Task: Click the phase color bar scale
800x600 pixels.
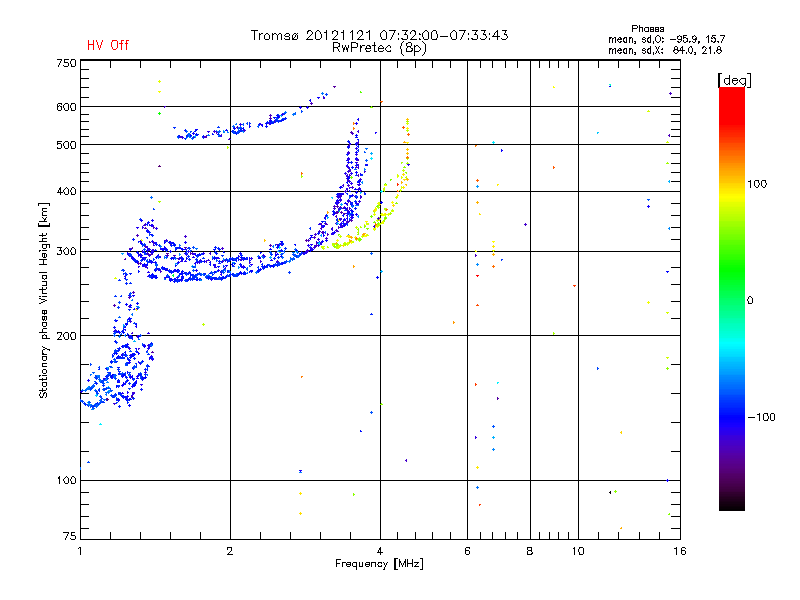Action: click(x=732, y=298)
